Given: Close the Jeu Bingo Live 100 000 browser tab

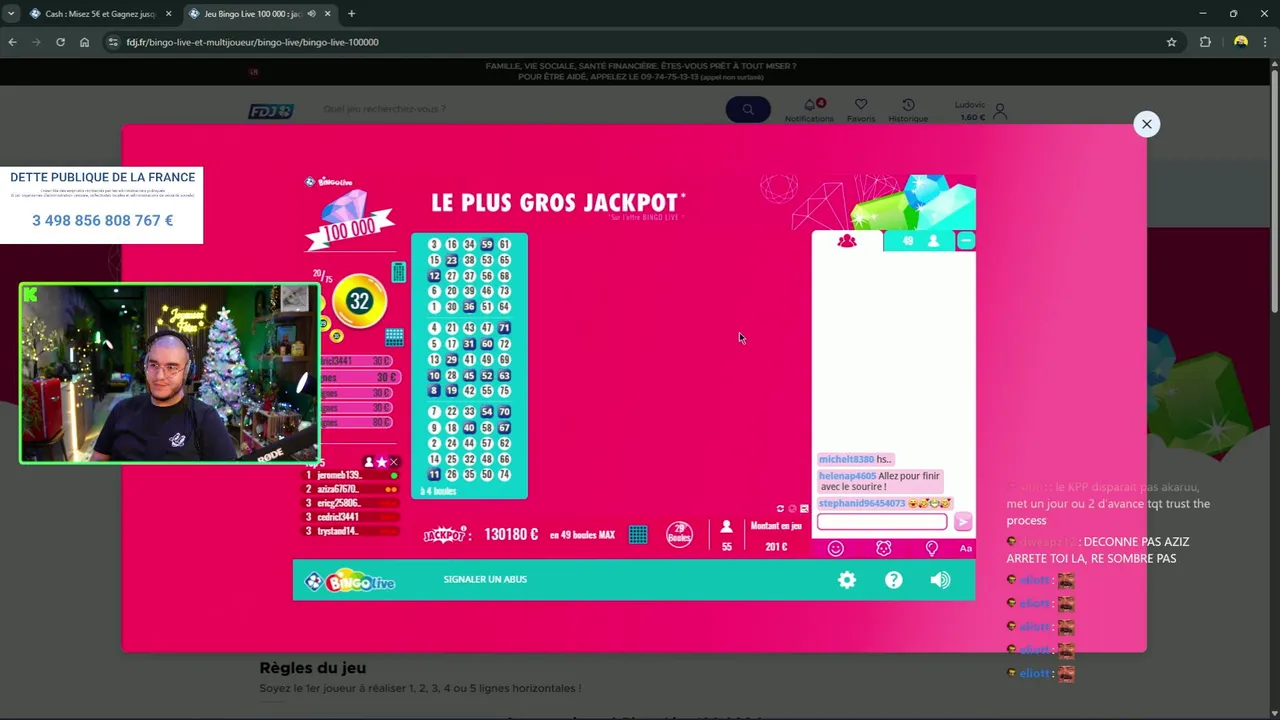Looking at the screenshot, I should [327, 14].
